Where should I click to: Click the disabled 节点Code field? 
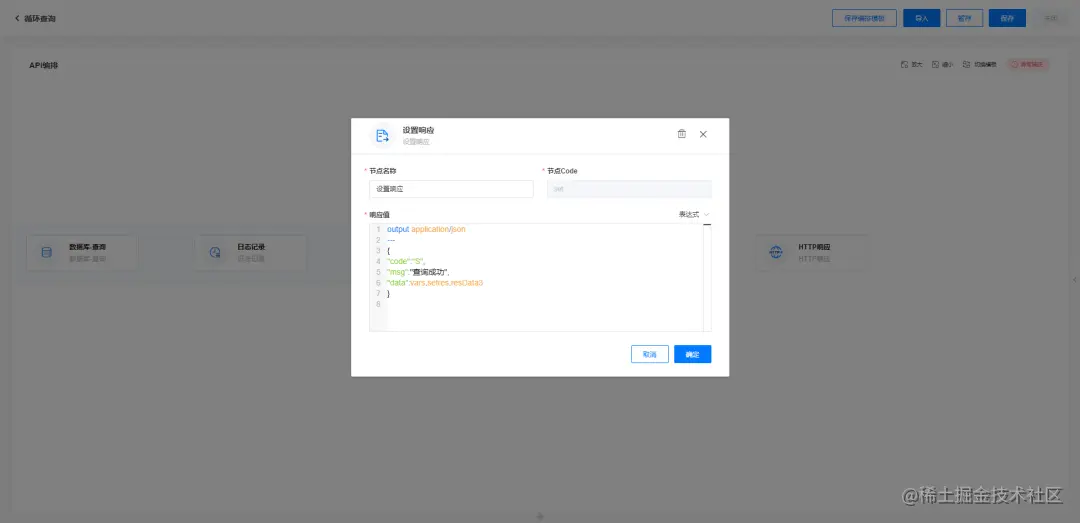tap(629, 189)
